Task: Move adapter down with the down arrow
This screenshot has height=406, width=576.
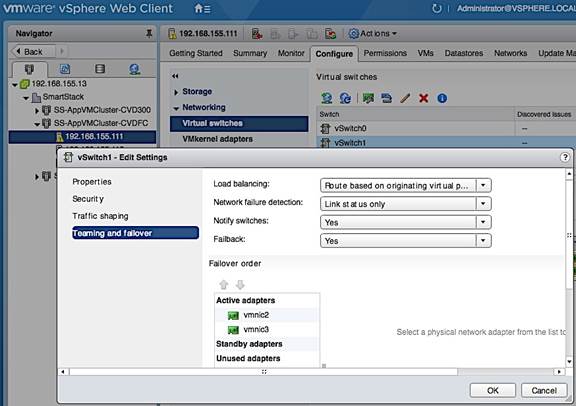Action: click(240, 284)
